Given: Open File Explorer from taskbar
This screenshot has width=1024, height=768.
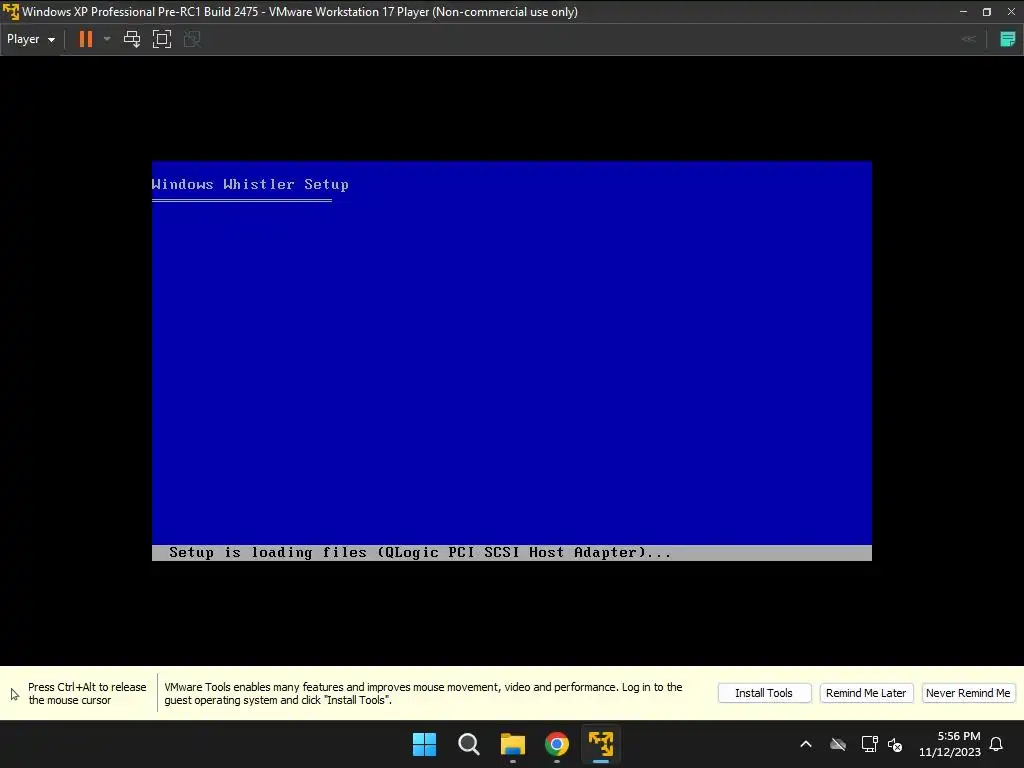Looking at the screenshot, I should point(513,744).
